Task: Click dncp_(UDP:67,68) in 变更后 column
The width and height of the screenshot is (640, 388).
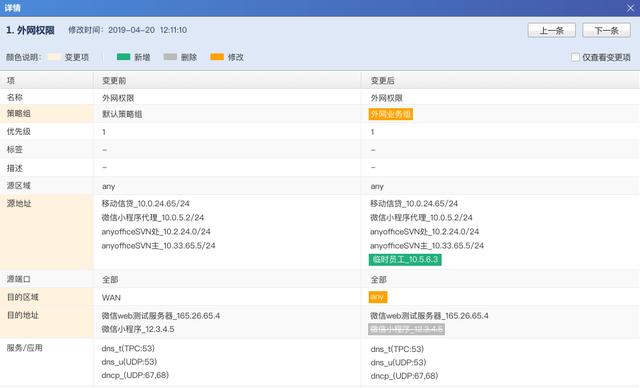Action: [x=404, y=375]
